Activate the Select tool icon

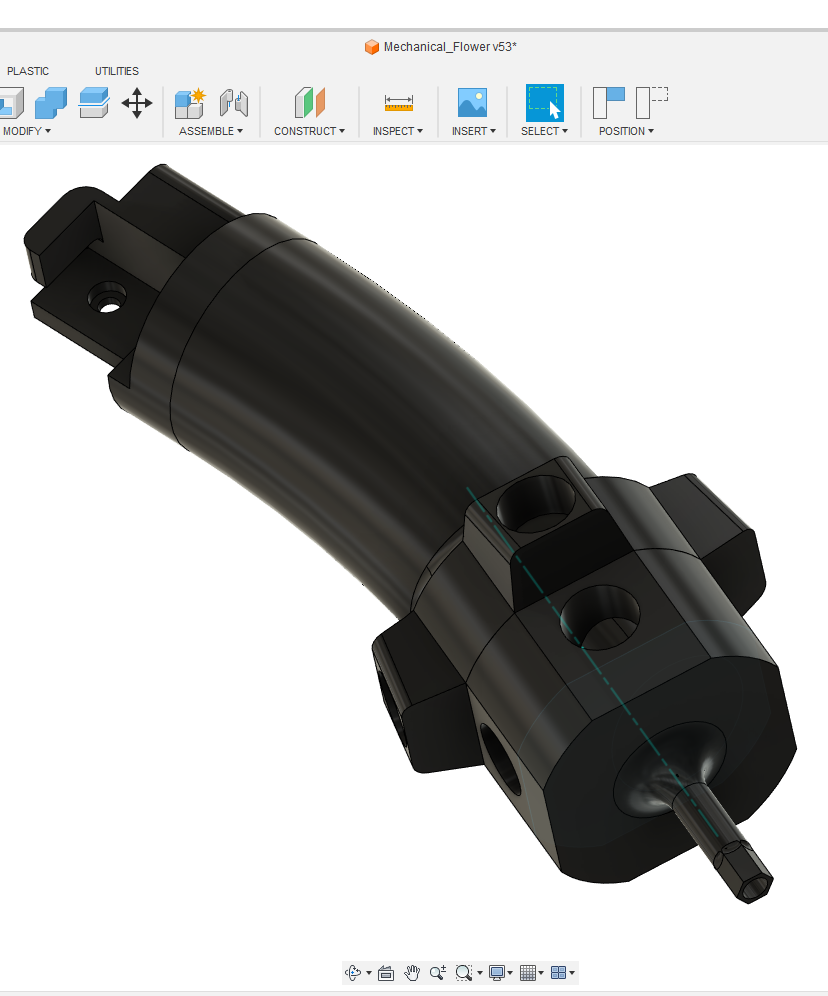(x=545, y=103)
